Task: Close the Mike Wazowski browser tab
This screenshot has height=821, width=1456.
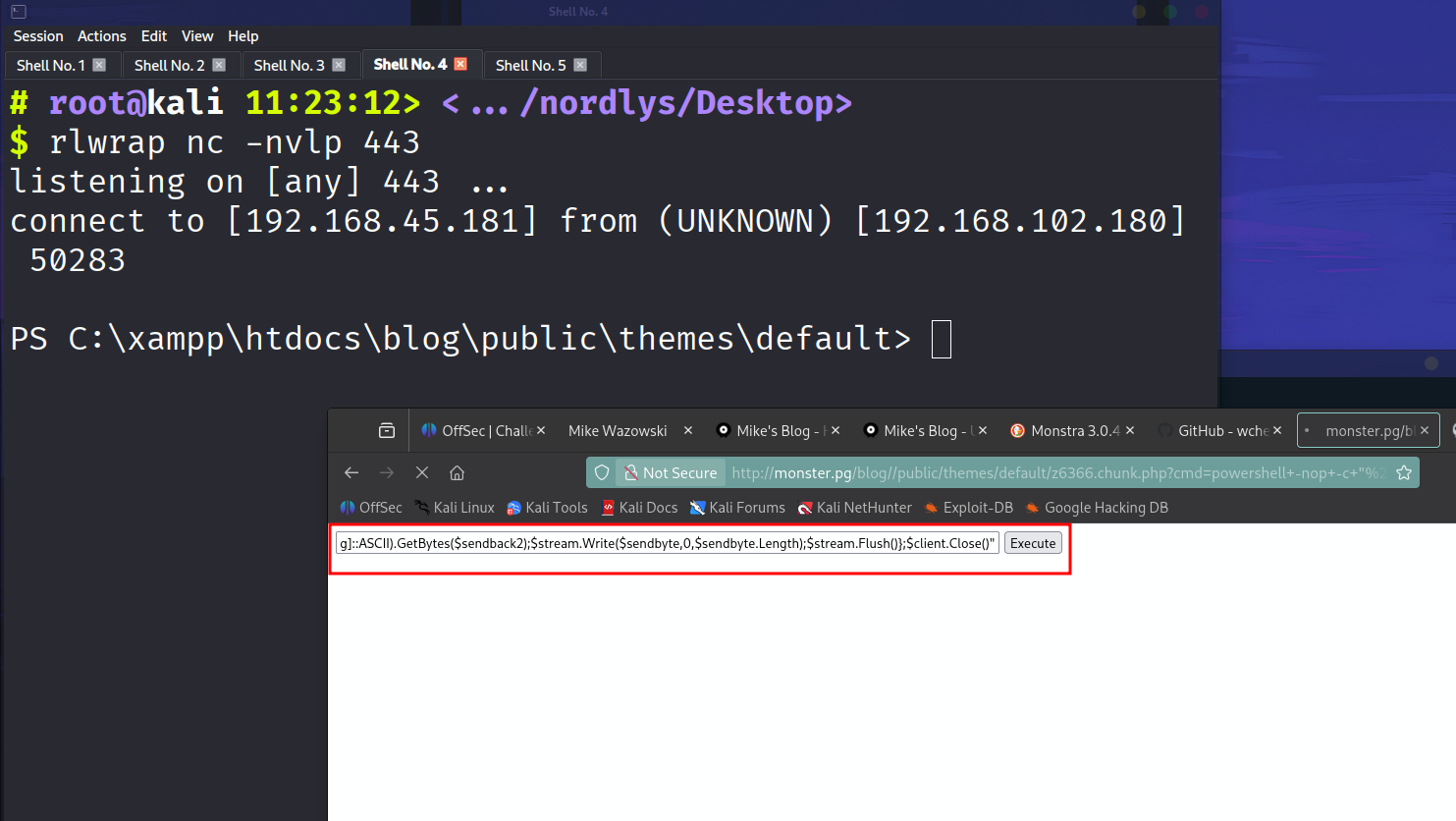Action: [688, 430]
